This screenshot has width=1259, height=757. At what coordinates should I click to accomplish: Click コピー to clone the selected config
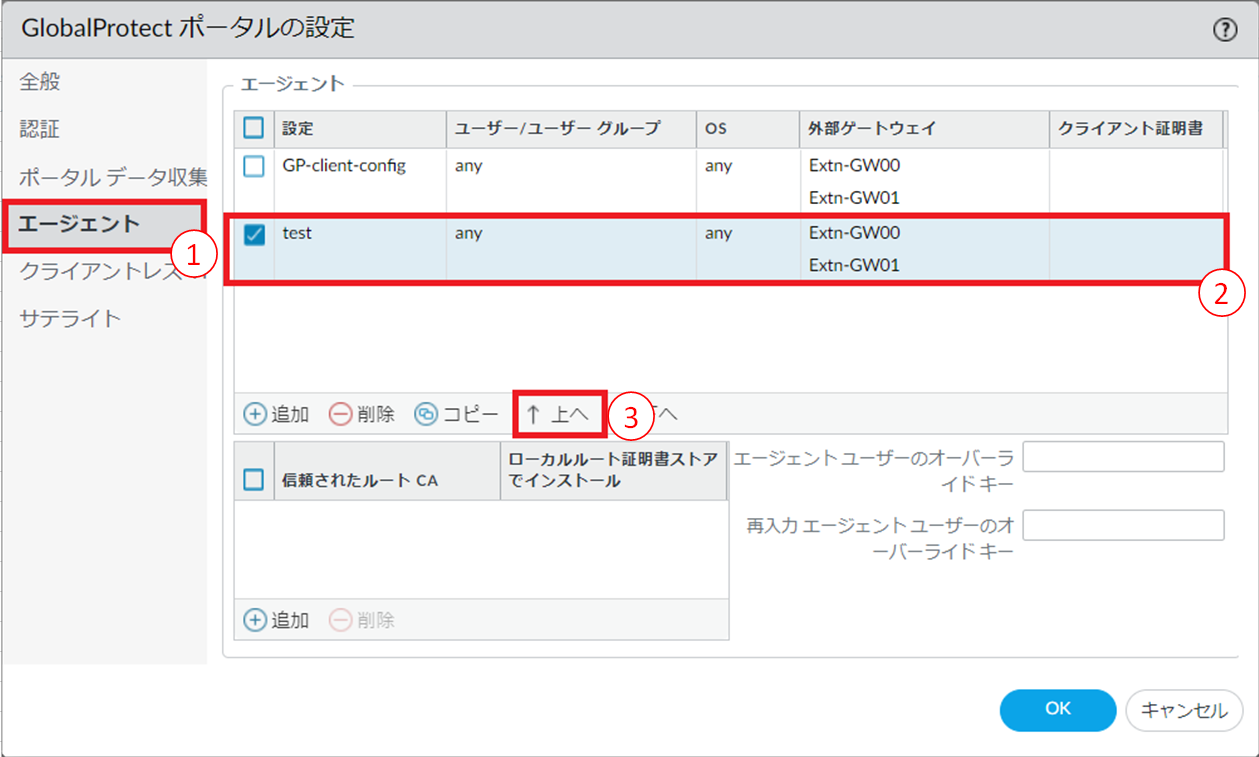pyautogui.click(x=456, y=414)
